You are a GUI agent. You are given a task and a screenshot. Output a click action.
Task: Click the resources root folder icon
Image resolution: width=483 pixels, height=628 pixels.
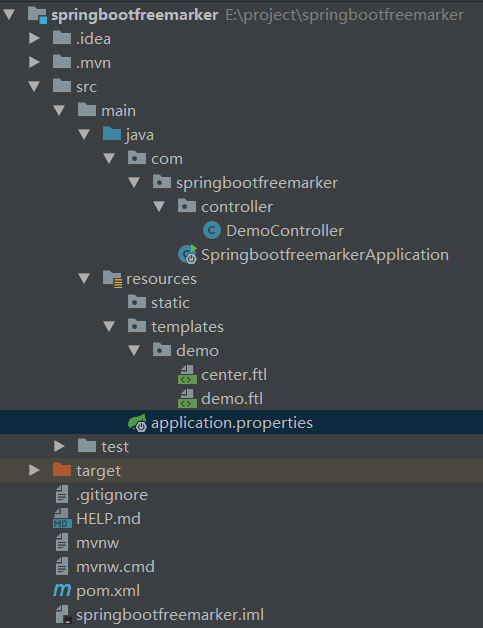pos(113,279)
